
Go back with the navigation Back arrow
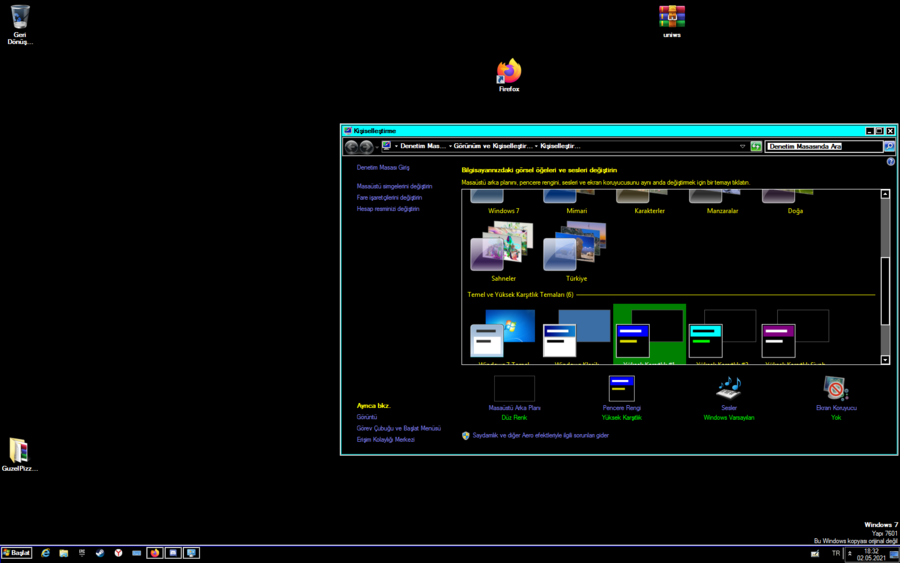[351, 147]
